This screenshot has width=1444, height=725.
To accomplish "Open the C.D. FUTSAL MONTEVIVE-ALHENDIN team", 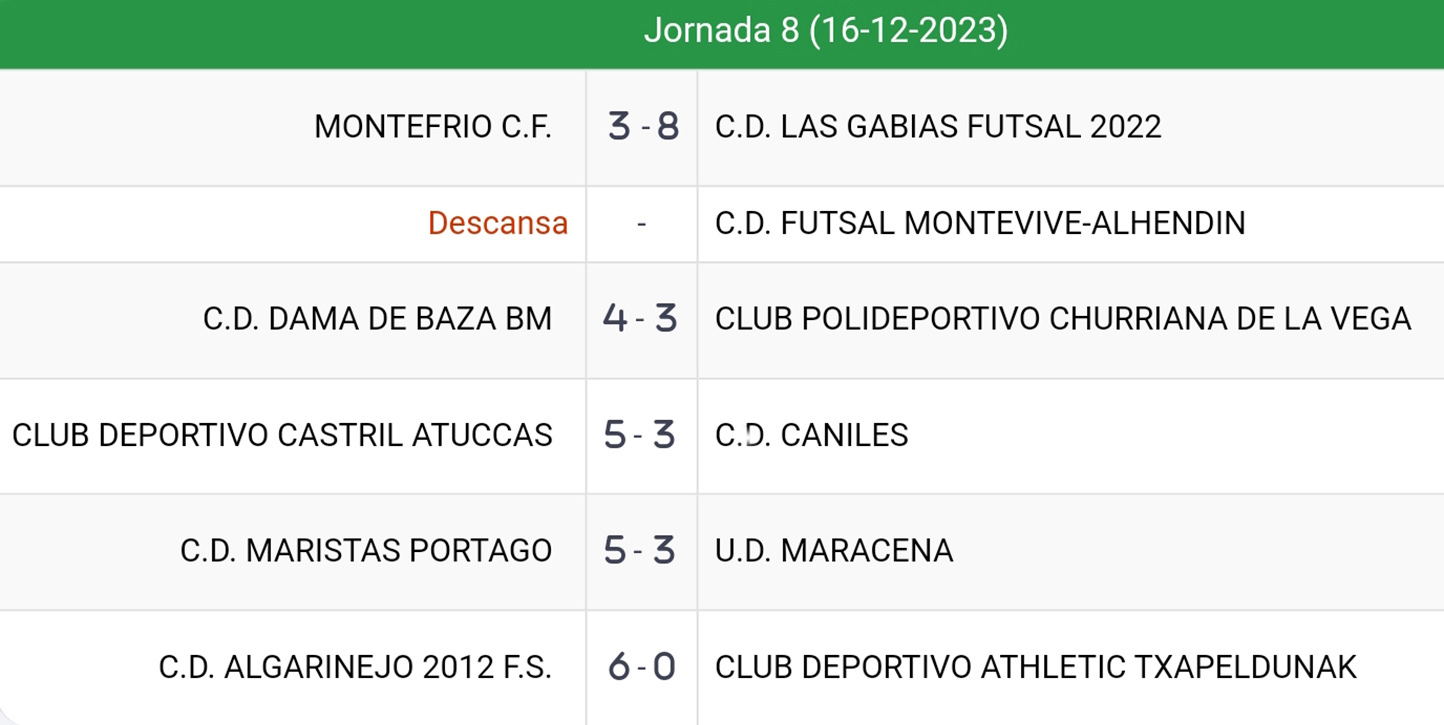I will [x=980, y=223].
